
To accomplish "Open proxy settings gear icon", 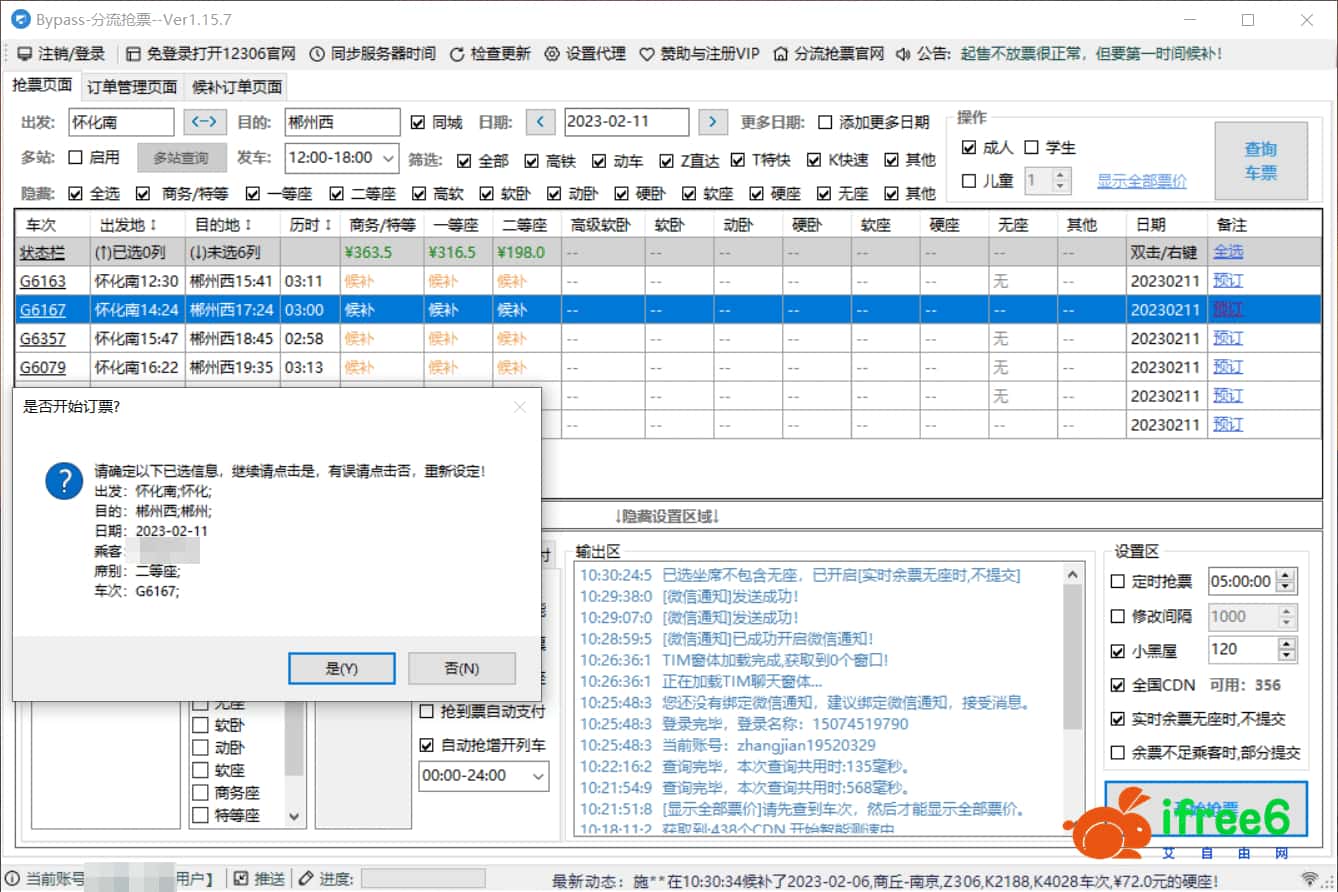I will (552, 54).
